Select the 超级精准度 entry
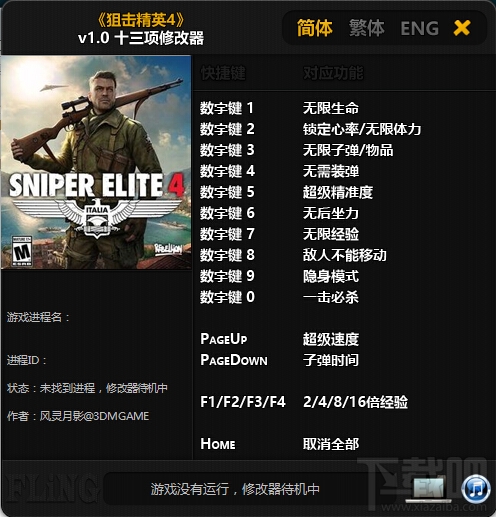Screen dimensions: 496x517 [338, 192]
